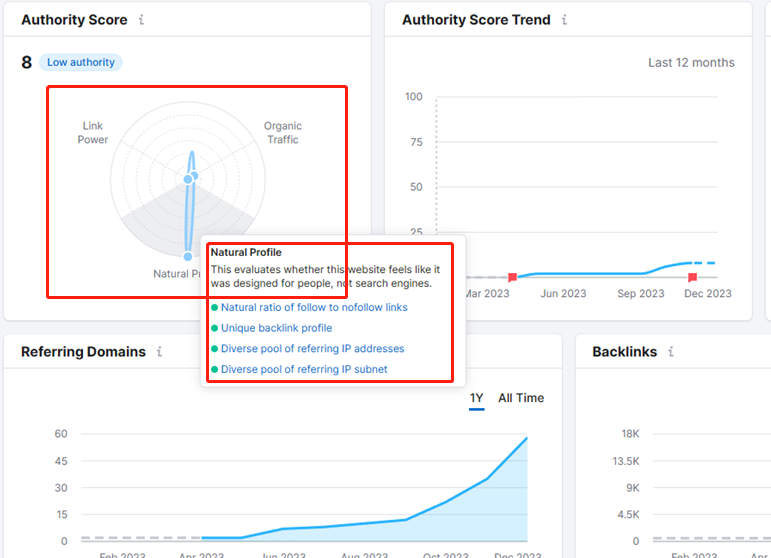Click the Organic Traffic axis label
771x558 pixels.
[x=283, y=133]
